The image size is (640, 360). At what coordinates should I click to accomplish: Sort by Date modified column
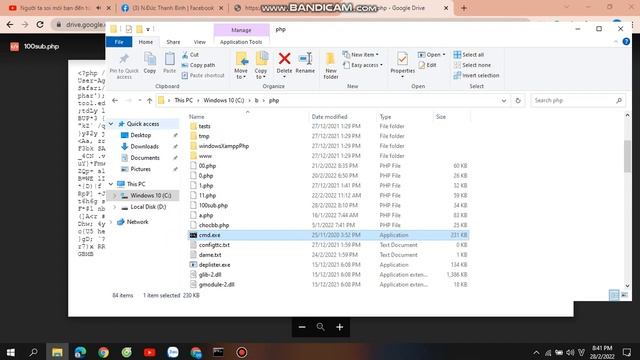pos(329,117)
